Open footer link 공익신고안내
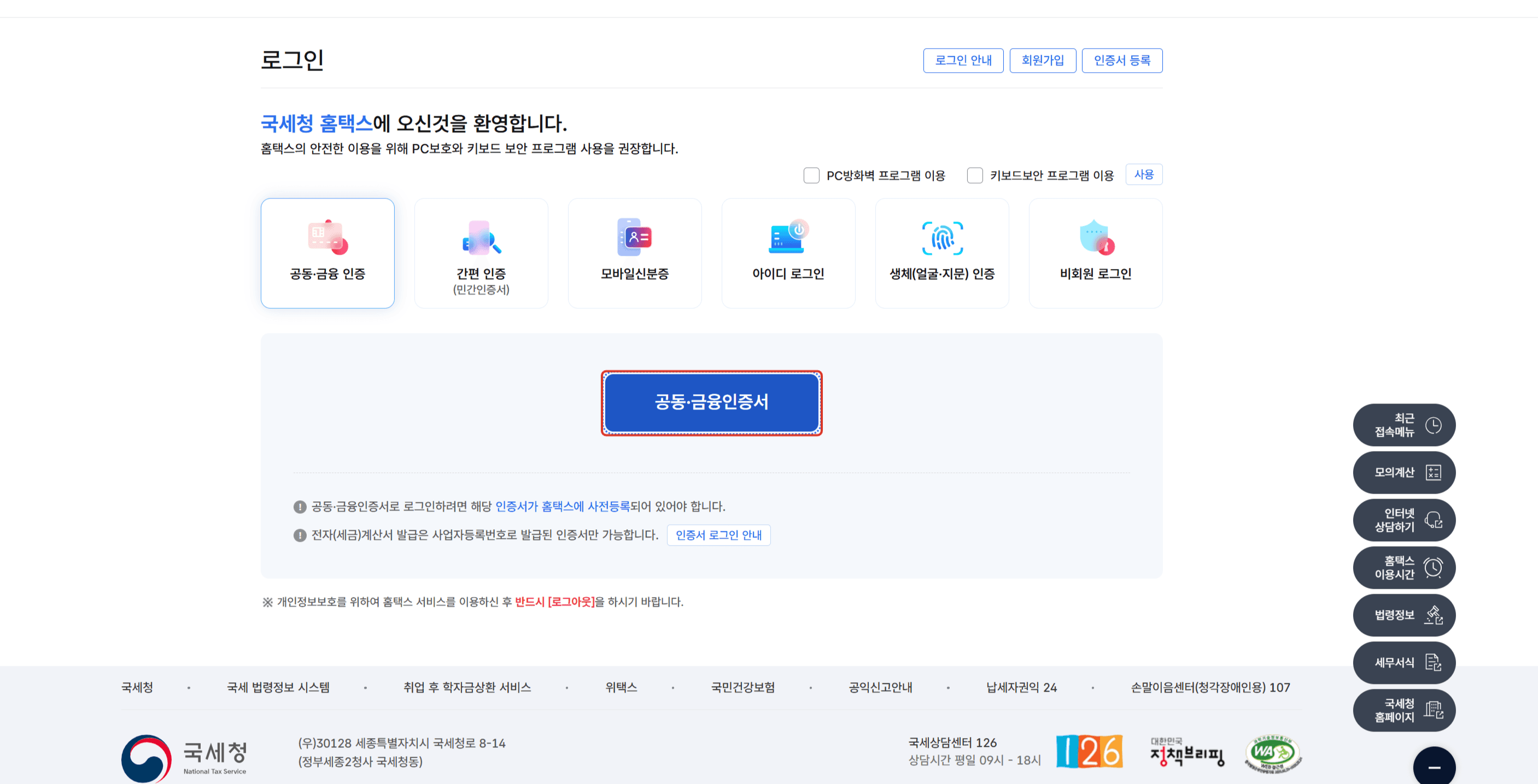 881,687
